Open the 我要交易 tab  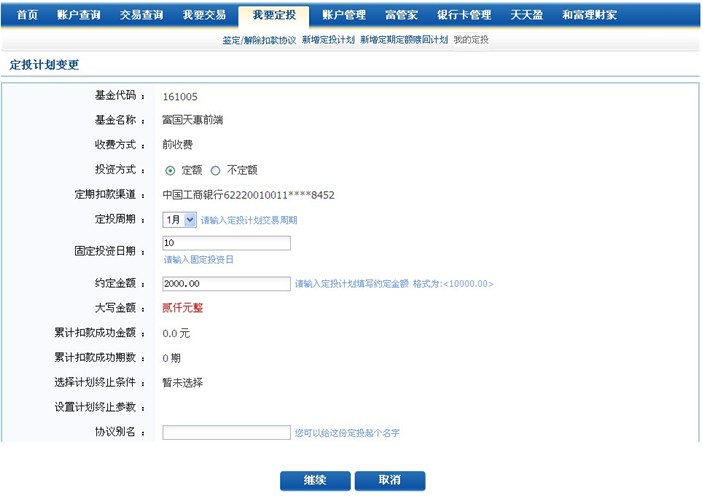204,15
